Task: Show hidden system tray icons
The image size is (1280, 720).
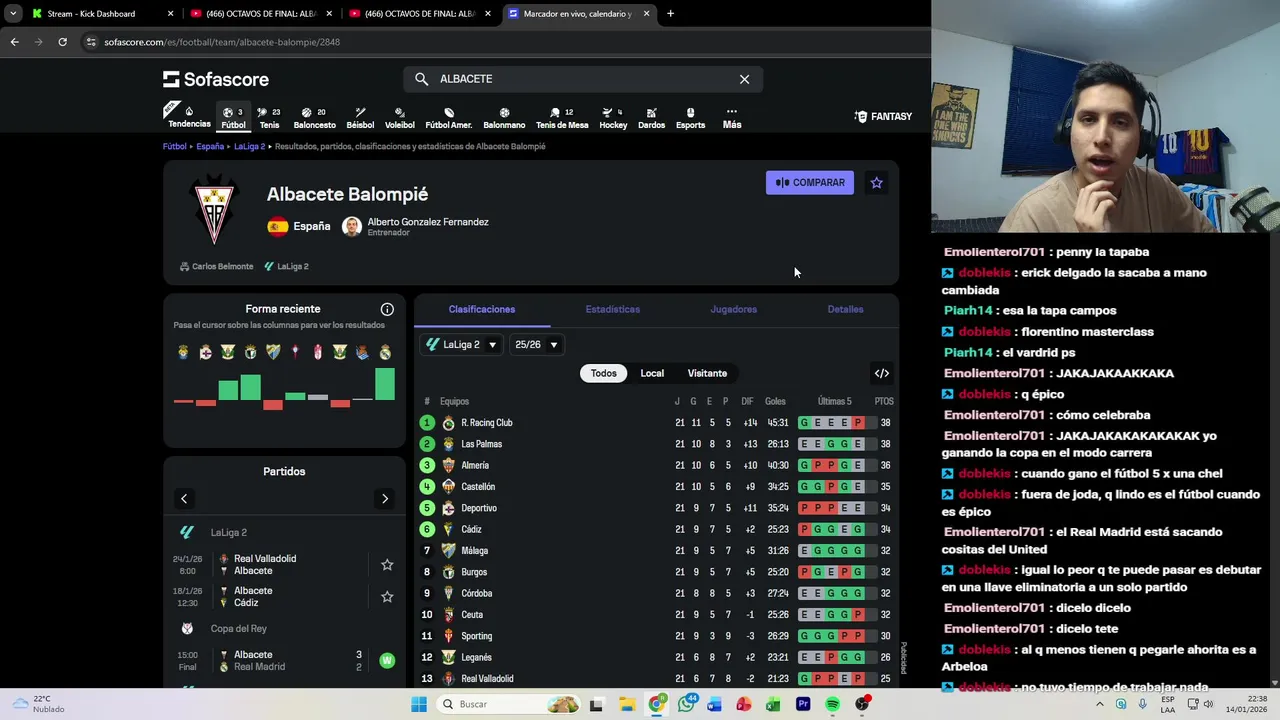Action: [x=1100, y=705]
